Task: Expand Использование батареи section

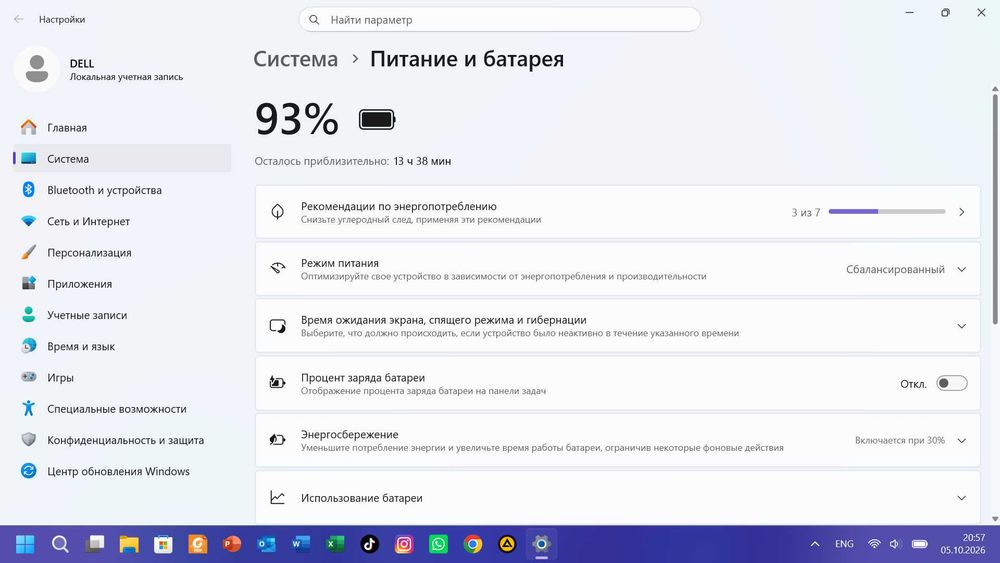Action: [x=617, y=498]
